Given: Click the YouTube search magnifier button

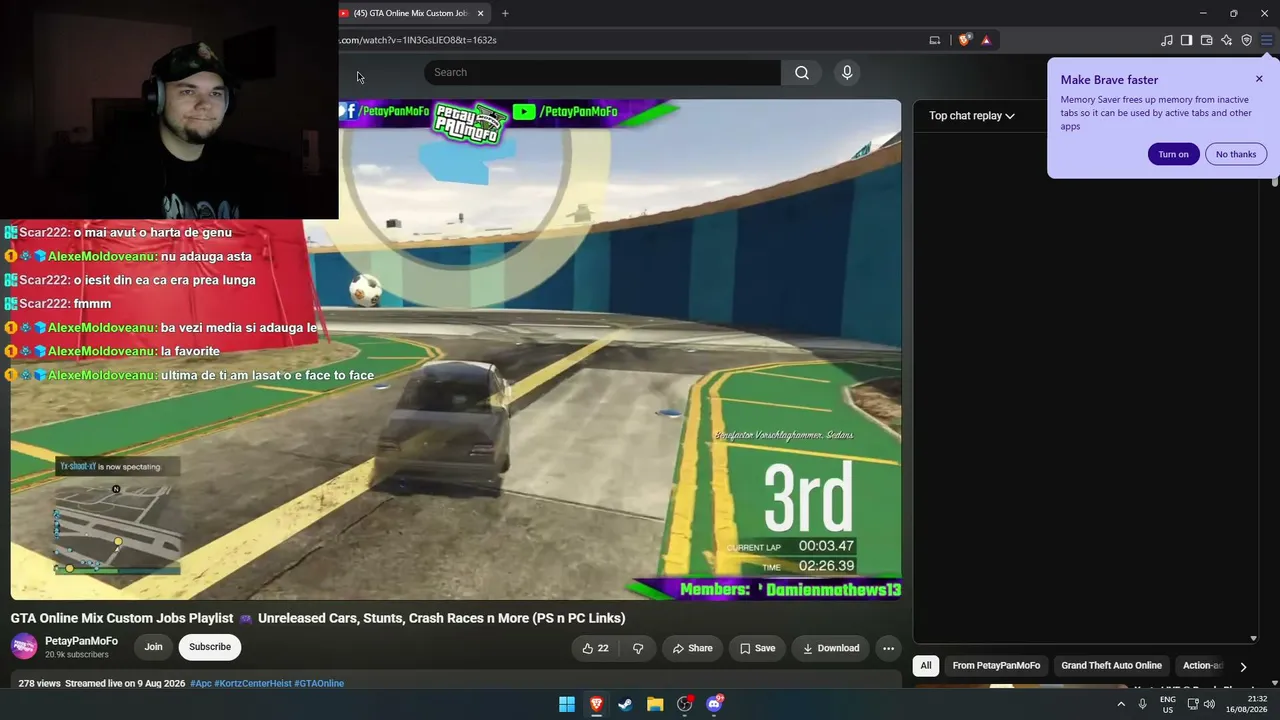Looking at the screenshot, I should tap(802, 72).
